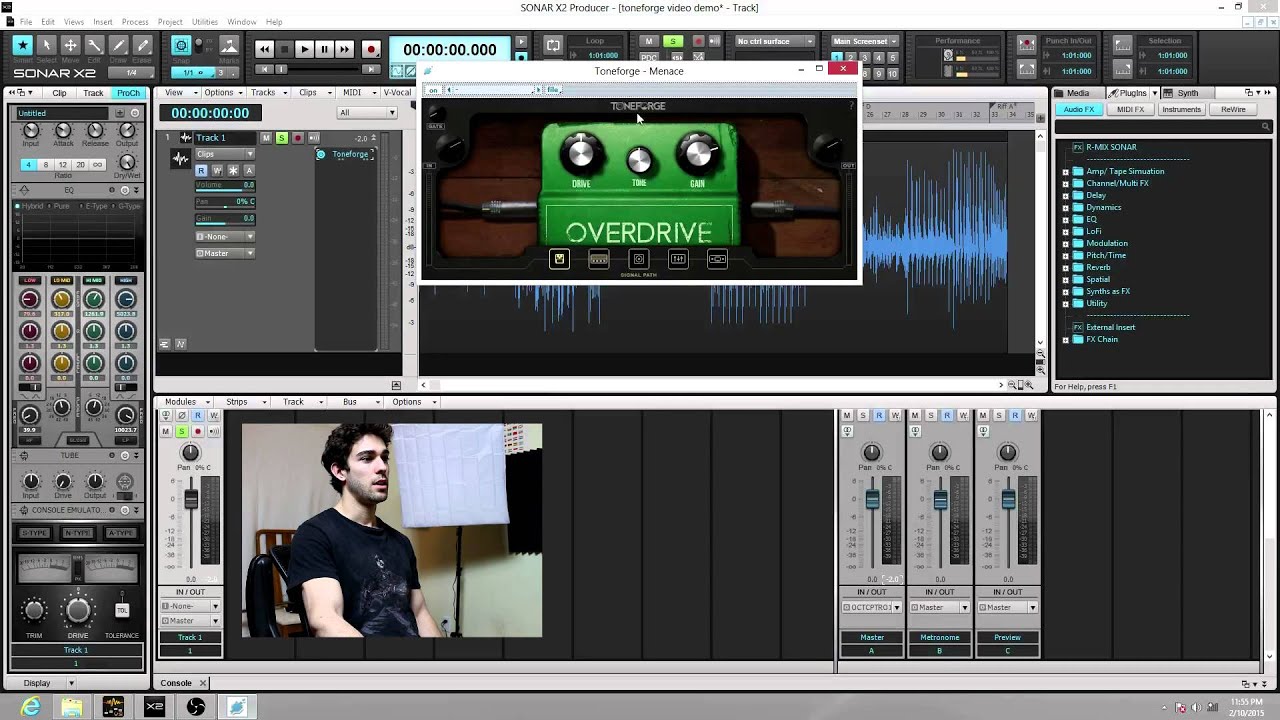
Task: Start playback with Play button
Action: 304,49
